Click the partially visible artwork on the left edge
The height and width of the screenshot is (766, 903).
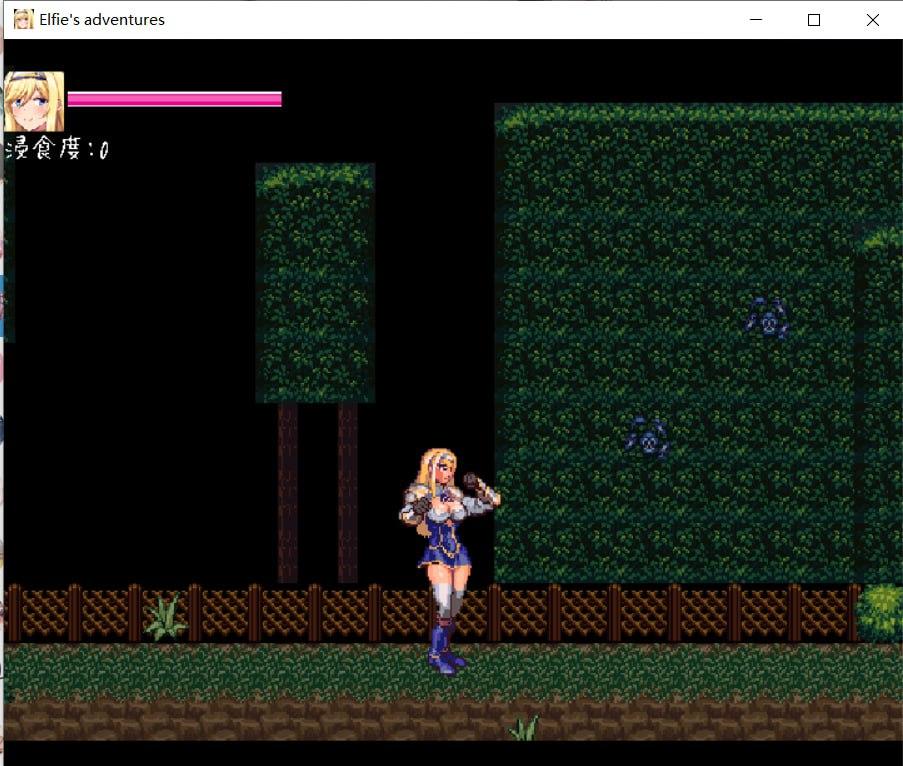point(5,300)
